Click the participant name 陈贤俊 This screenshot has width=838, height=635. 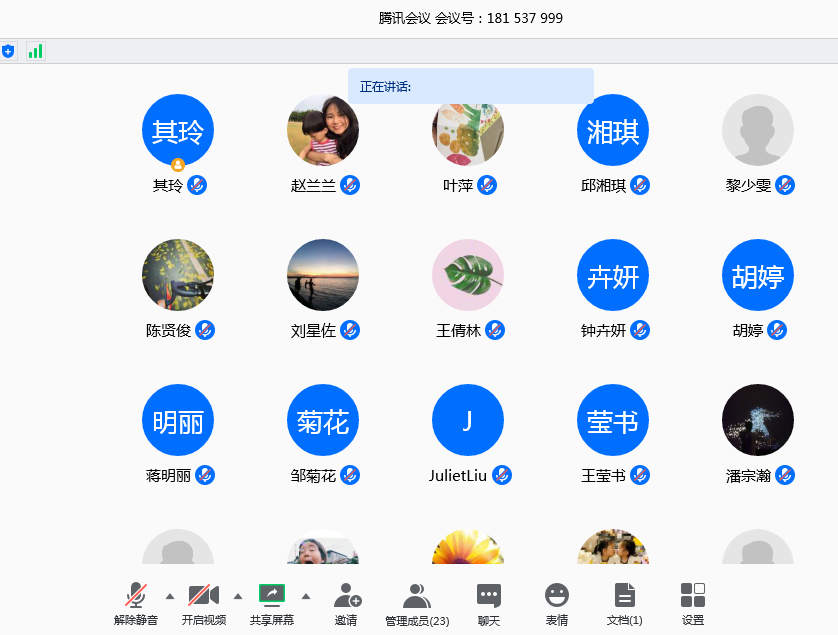[x=168, y=331]
